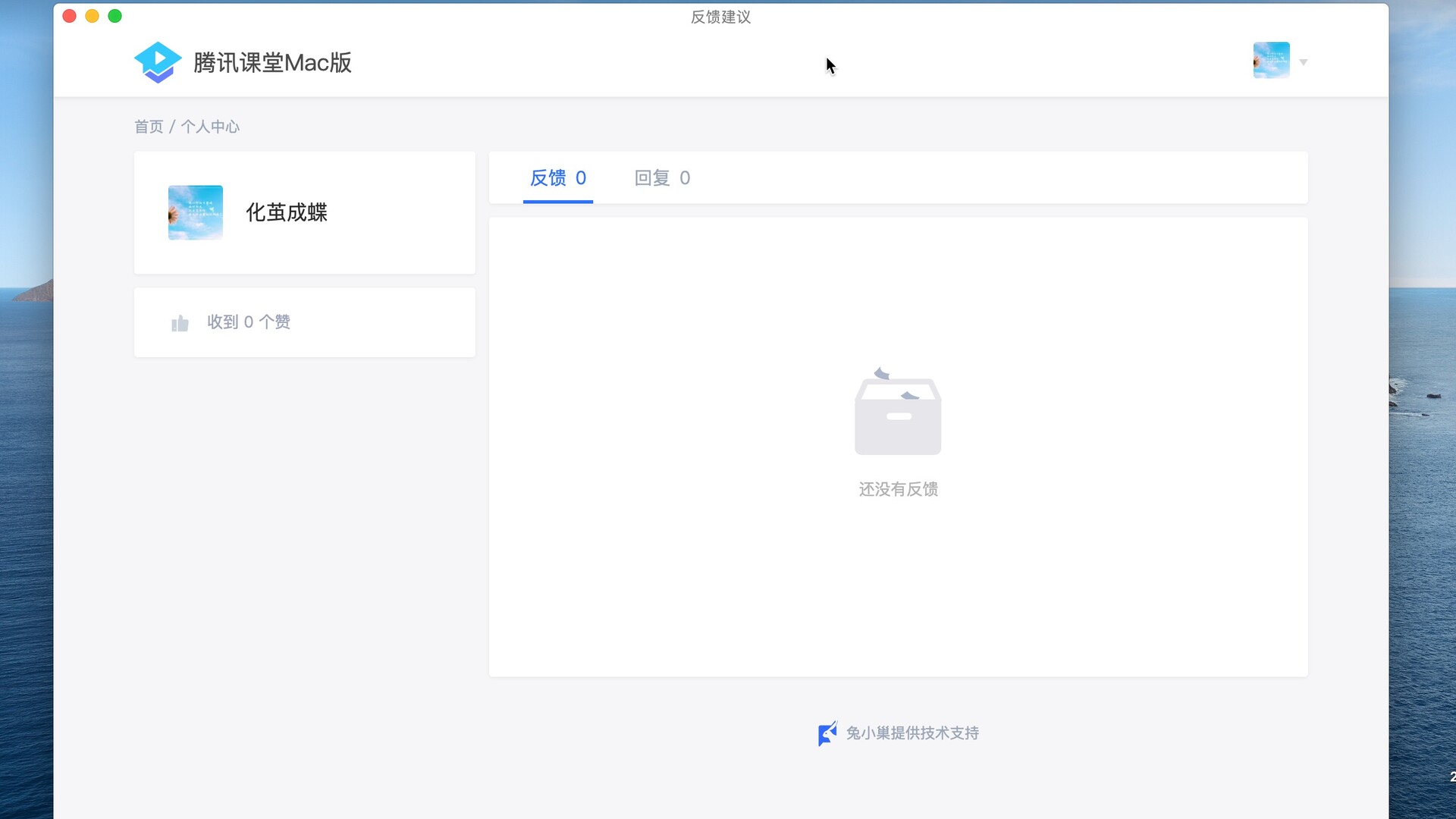Open the 腾讯课堂Mac版 title link
The image size is (1456, 819).
(x=272, y=63)
